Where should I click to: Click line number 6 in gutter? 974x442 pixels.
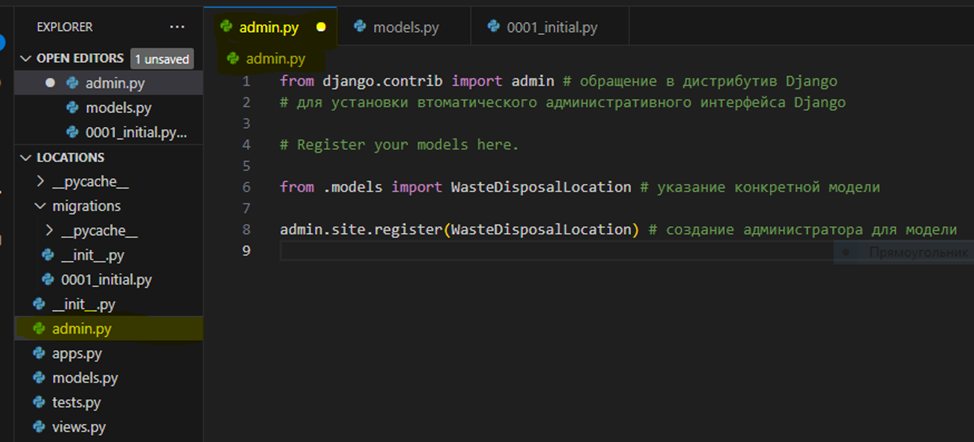click(x=247, y=187)
